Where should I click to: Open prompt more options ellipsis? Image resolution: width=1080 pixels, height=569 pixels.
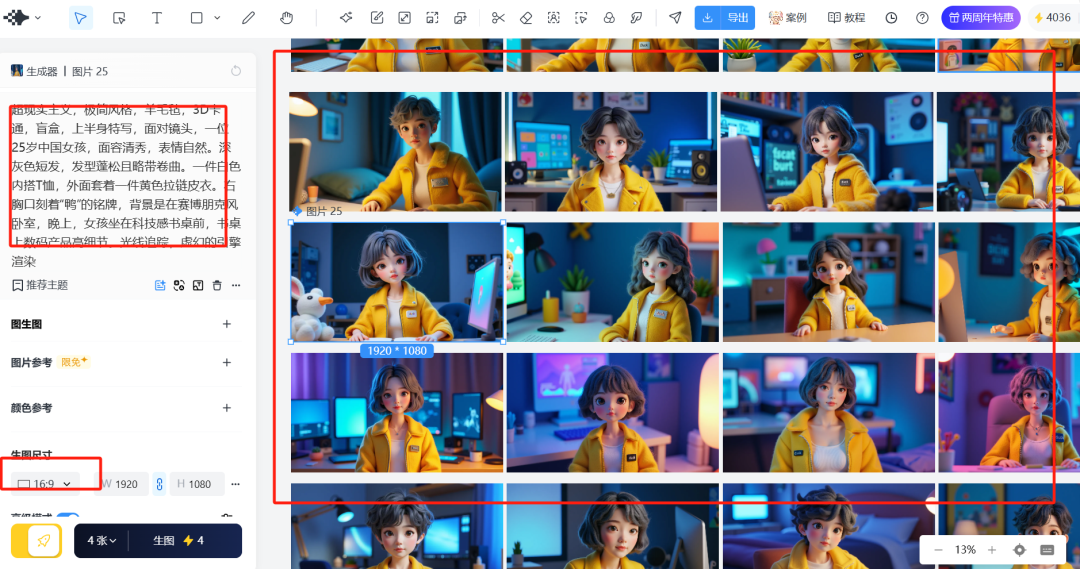236,285
